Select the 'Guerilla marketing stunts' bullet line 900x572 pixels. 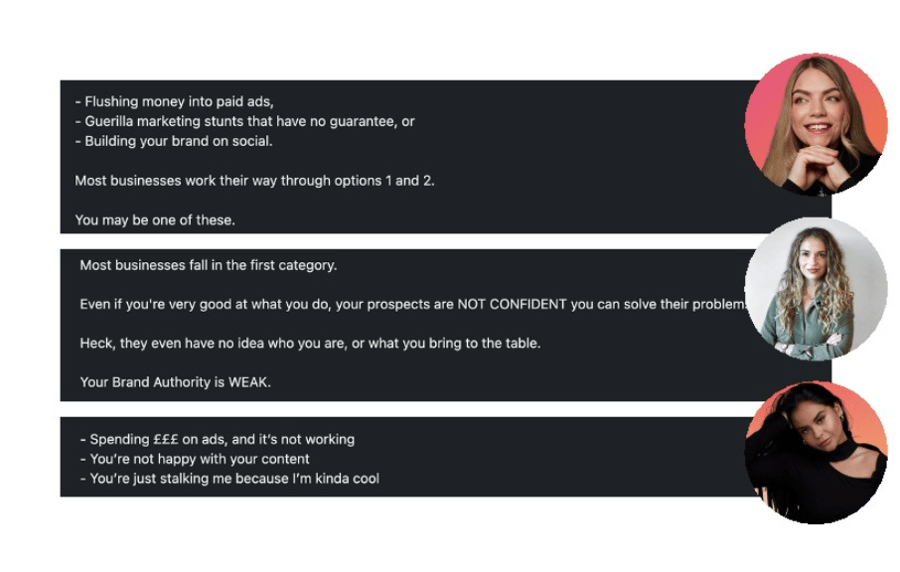coord(245,122)
